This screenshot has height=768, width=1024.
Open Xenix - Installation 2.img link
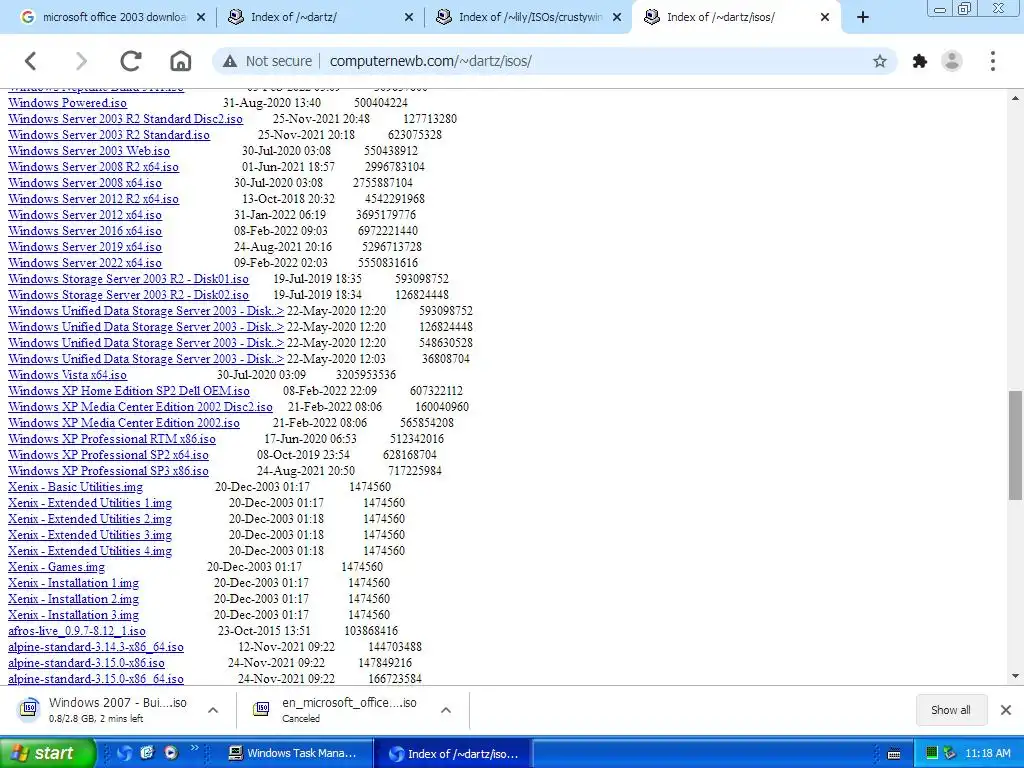[73, 599]
